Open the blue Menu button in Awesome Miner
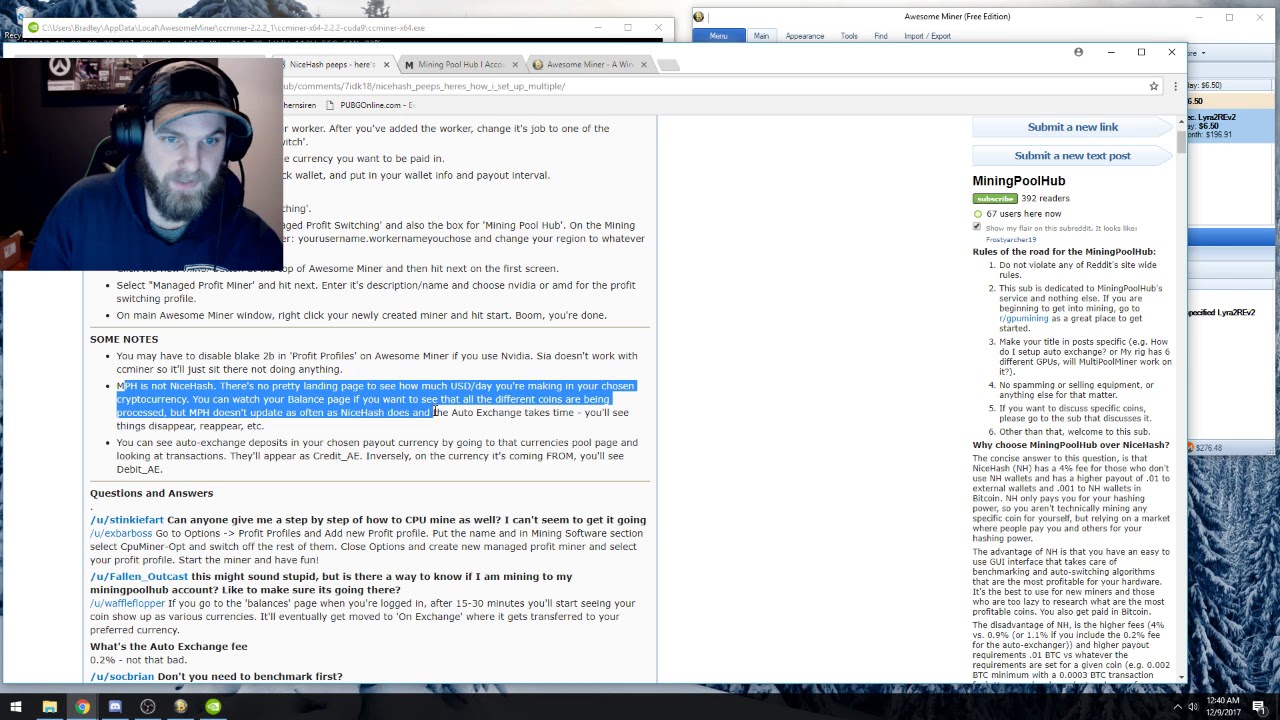Viewport: 1280px width, 720px height. tap(718, 36)
